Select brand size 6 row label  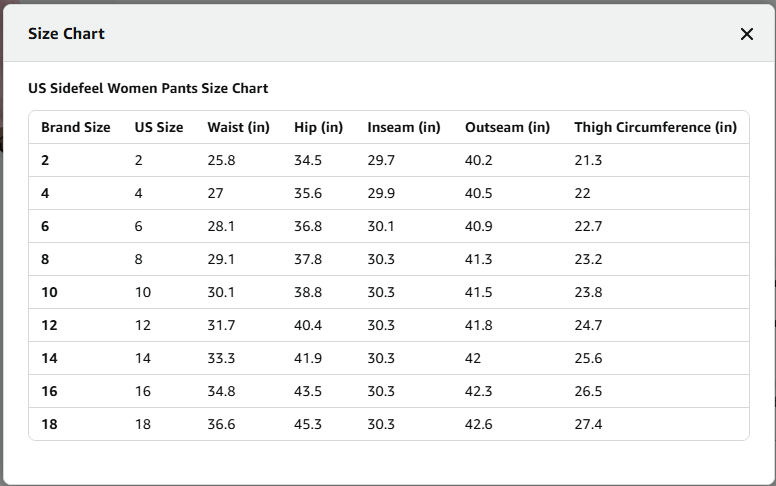pos(45,226)
